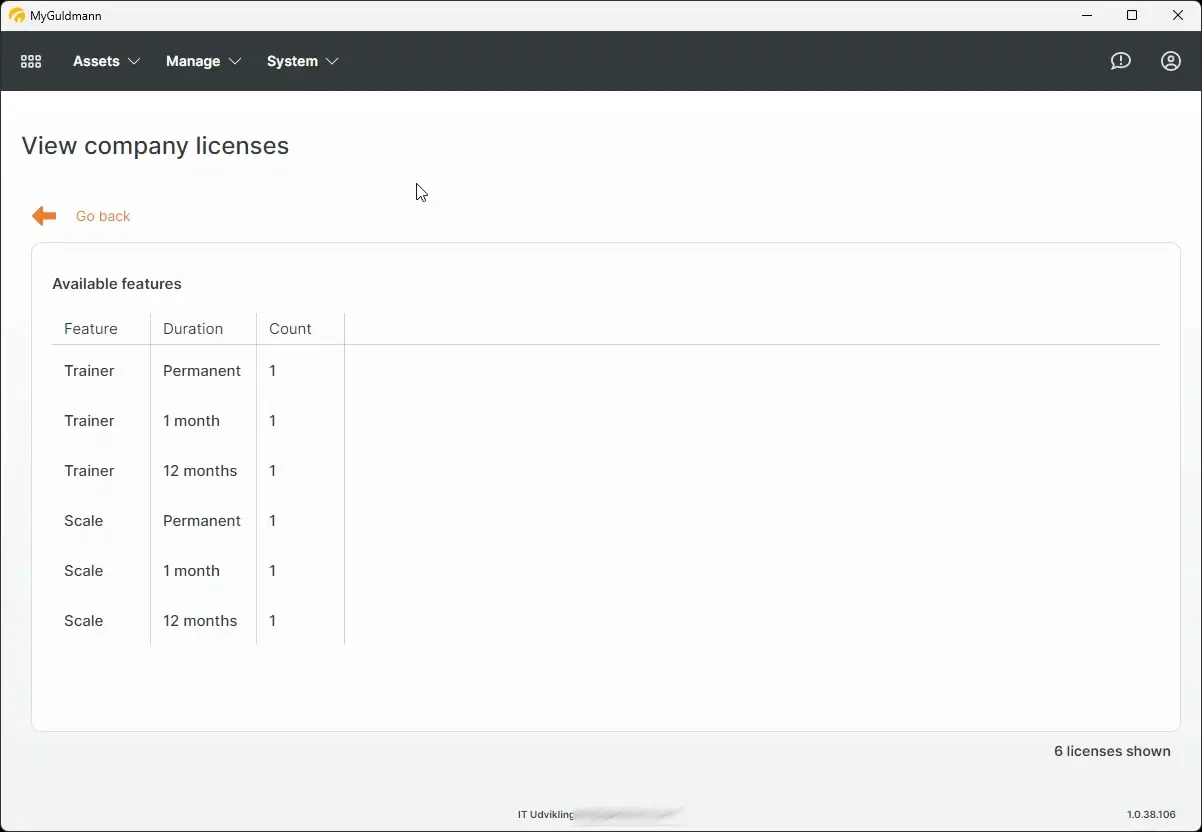Image resolution: width=1202 pixels, height=832 pixels.
Task: Expand the Assets dropdown chevron
Action: click(x=135, y=61)
